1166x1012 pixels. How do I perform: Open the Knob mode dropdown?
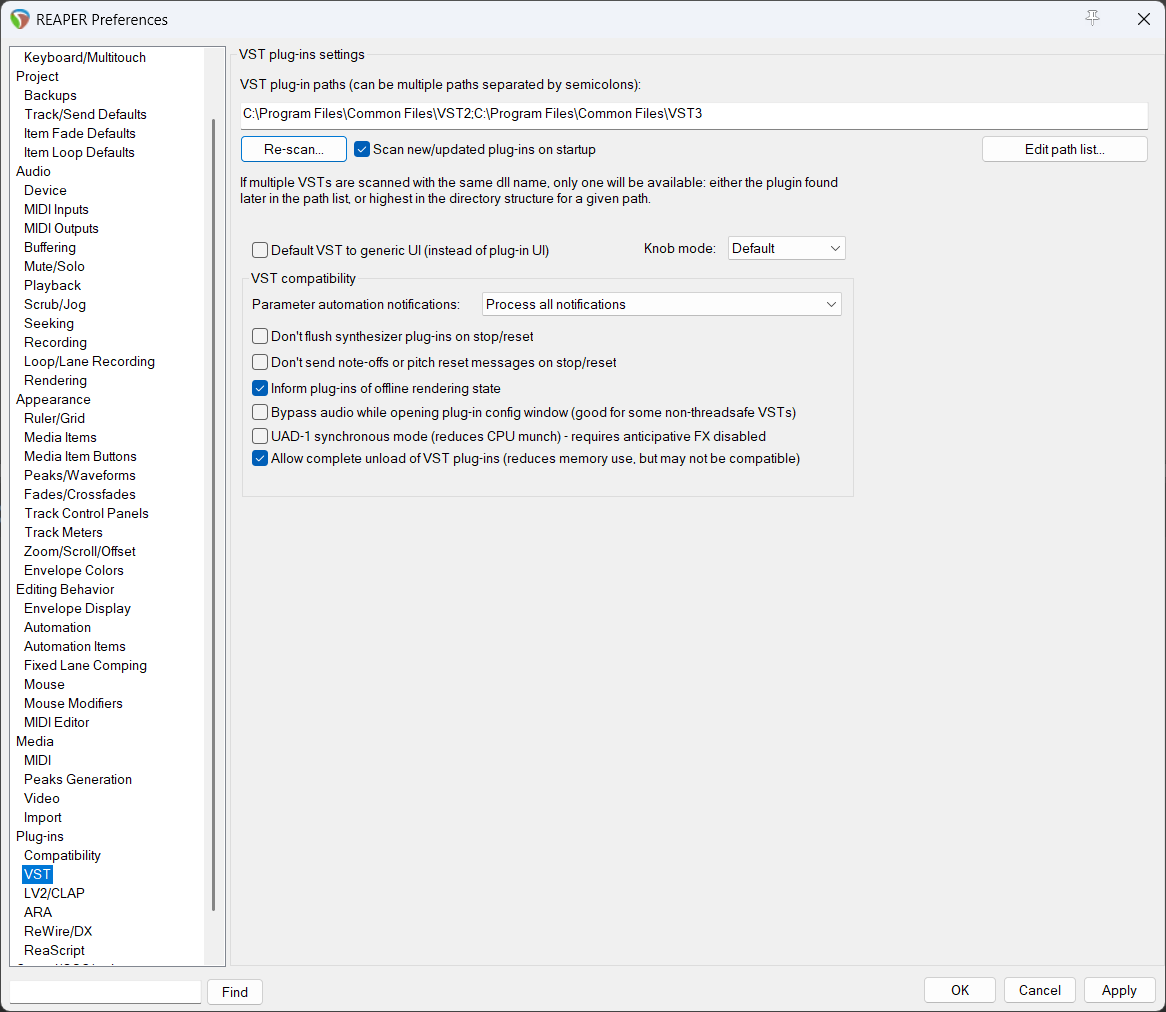tap(786, 248)
